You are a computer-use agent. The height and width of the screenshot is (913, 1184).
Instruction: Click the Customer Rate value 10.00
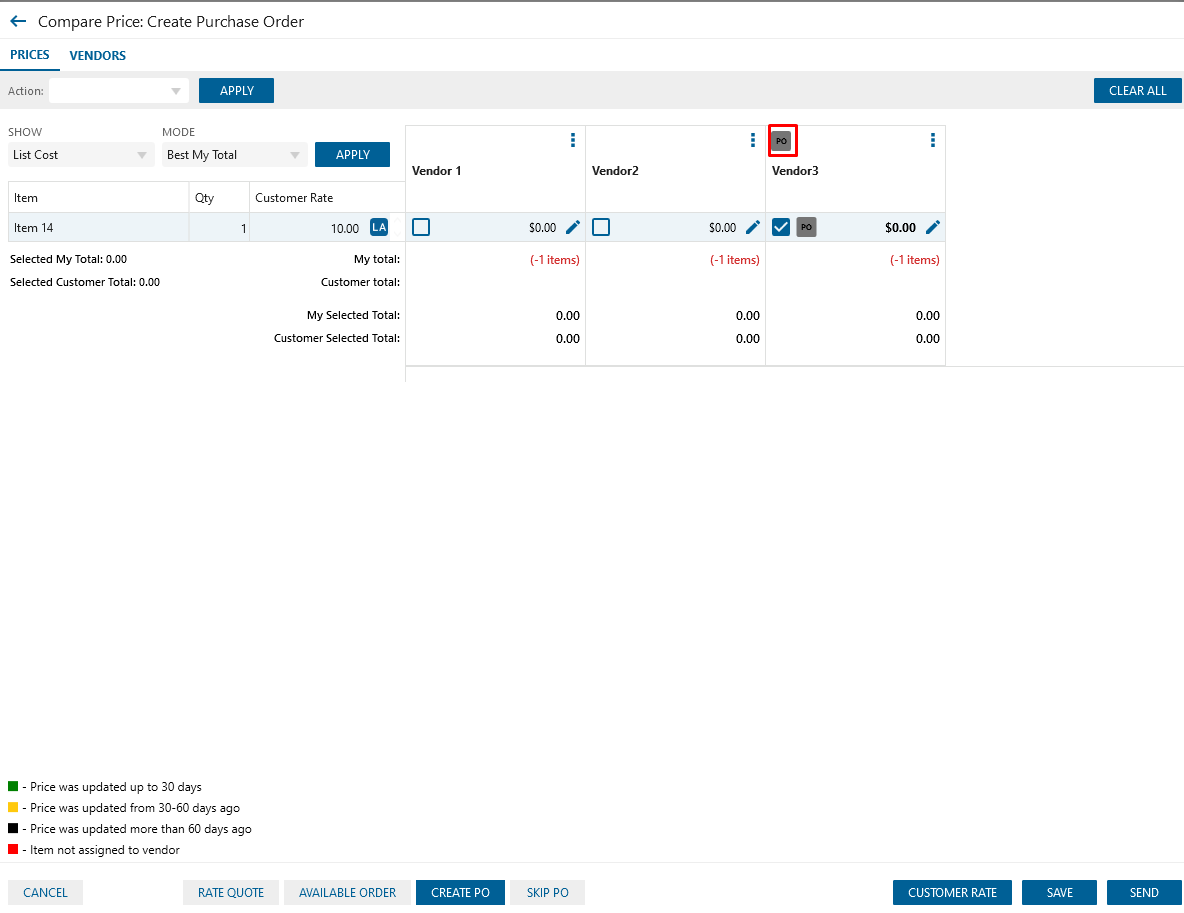345,228
